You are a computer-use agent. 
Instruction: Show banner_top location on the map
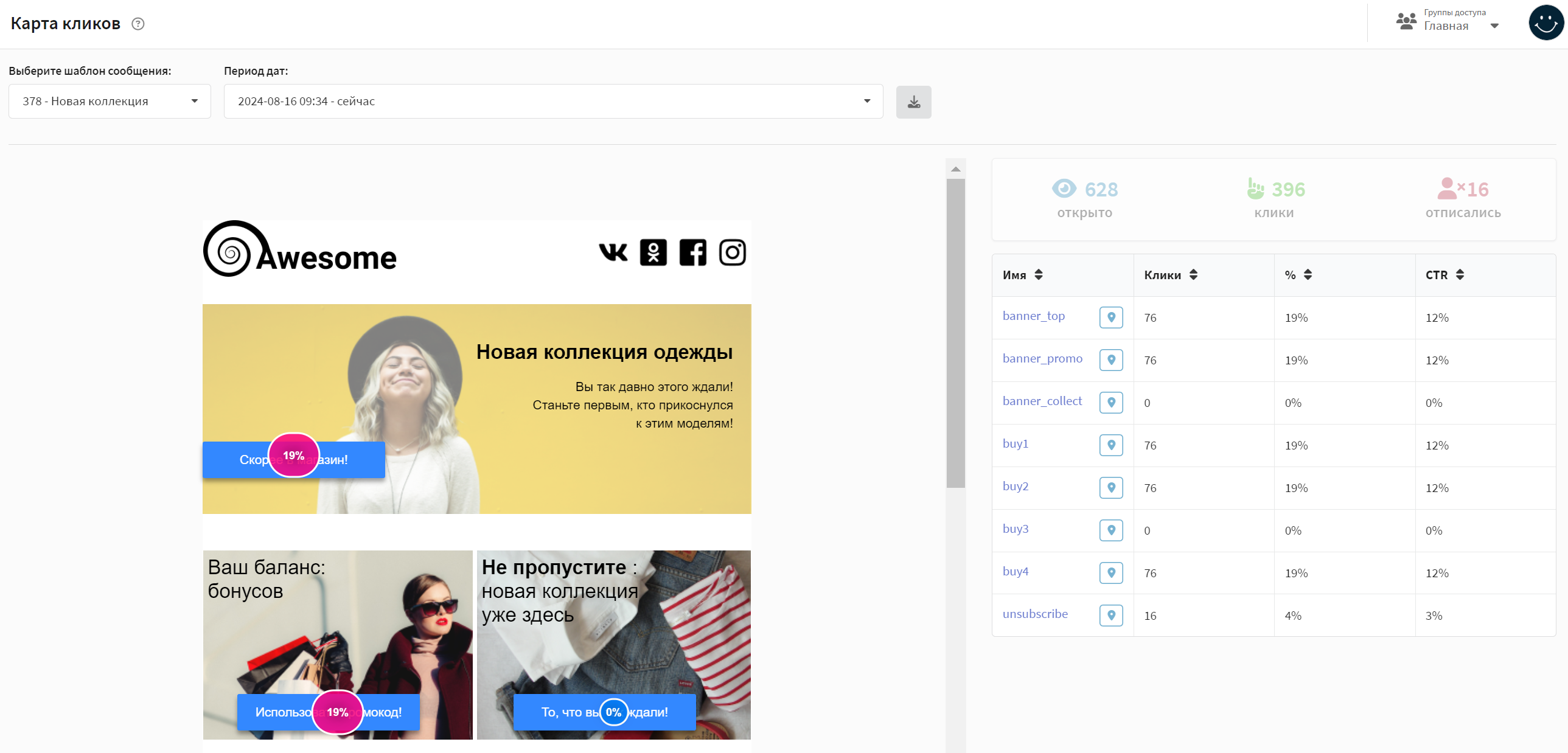coord(1111,317)
